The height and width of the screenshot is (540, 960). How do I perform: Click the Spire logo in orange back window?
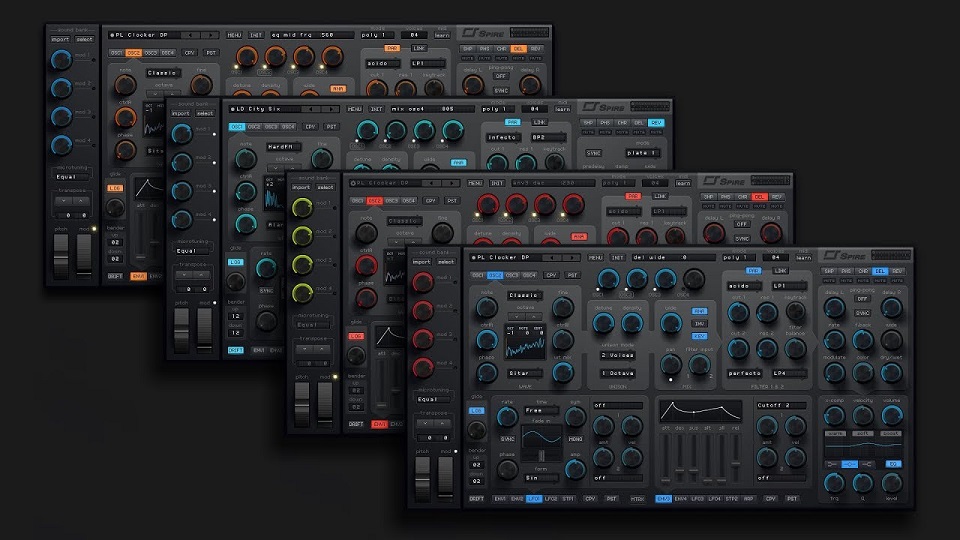tap(482, 32)
